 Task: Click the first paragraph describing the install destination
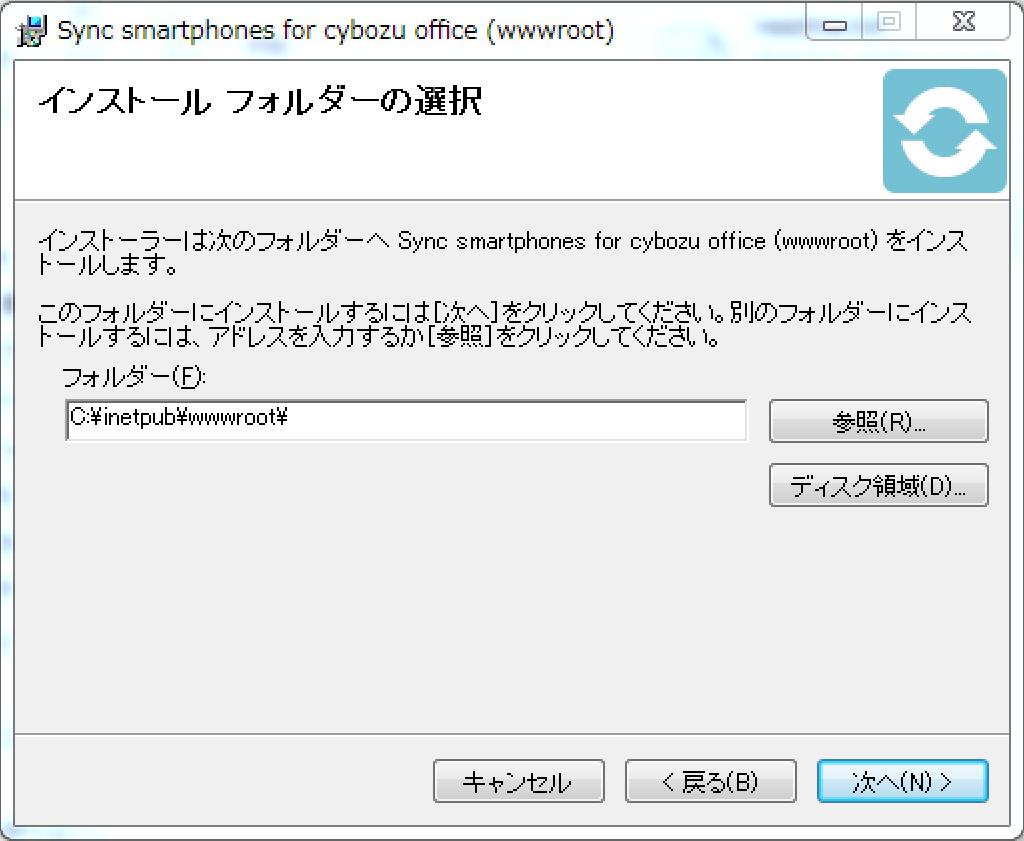tap(500, 254)
